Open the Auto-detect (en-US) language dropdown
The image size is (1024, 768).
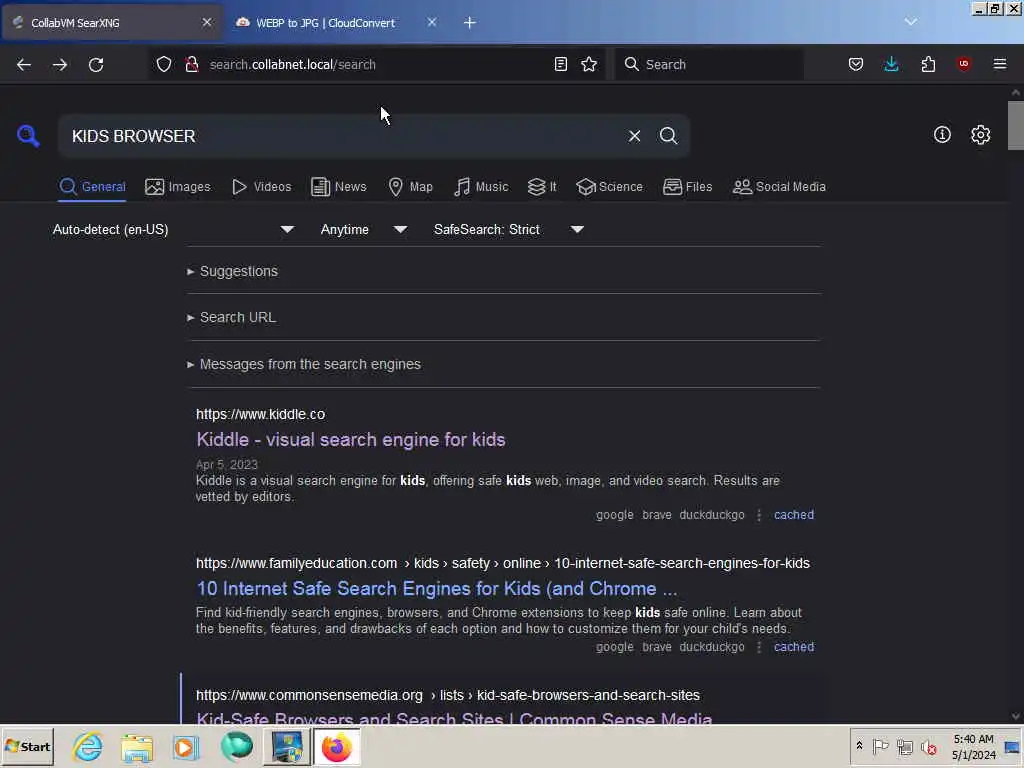(x=173, y=230)
